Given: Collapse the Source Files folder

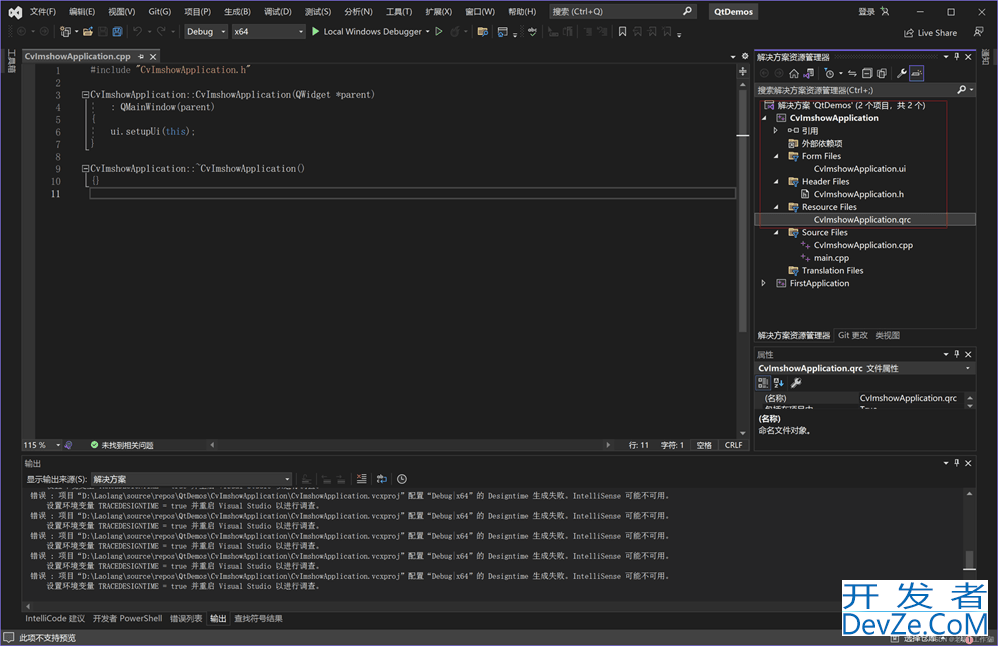Looking at the screenshot, I should (776, 232).
